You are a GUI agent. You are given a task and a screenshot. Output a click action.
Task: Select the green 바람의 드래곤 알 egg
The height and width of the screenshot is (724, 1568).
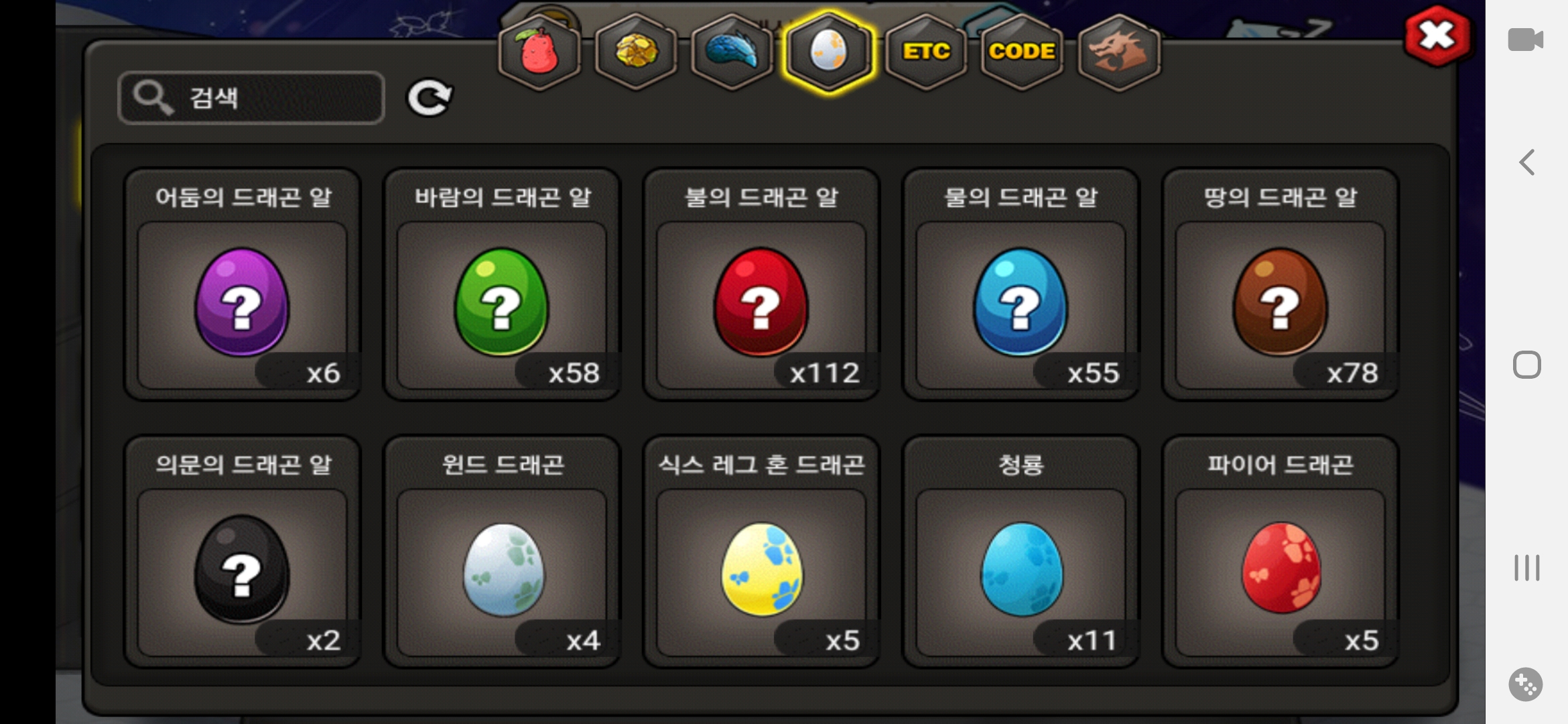tap(502, 284)
